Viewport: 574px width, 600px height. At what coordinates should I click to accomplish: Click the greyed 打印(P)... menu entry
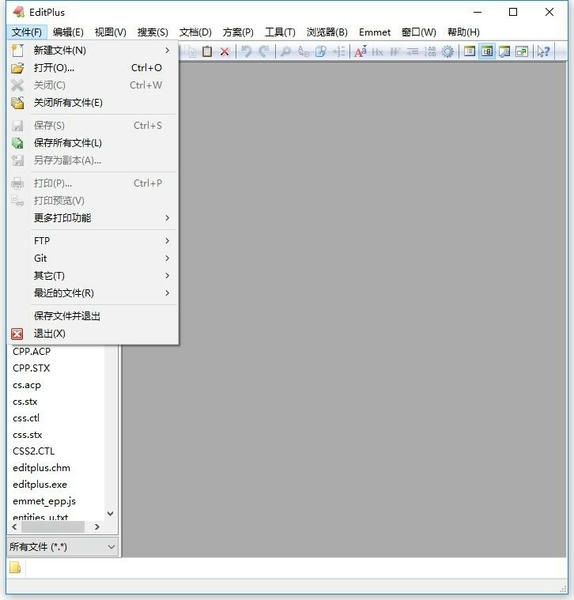(x=93, y=183)
